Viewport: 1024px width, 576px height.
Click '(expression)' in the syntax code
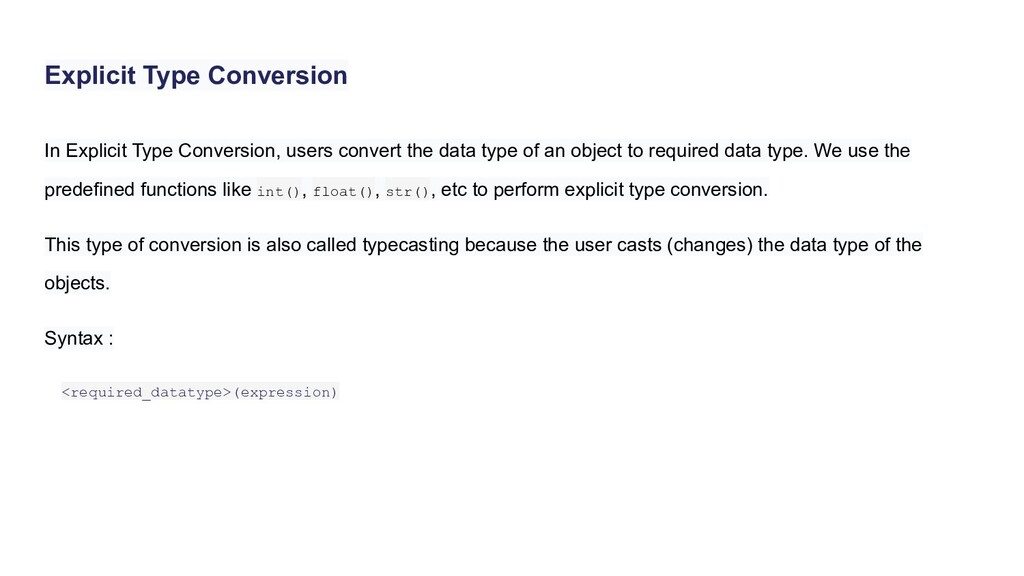pos(285,392)
